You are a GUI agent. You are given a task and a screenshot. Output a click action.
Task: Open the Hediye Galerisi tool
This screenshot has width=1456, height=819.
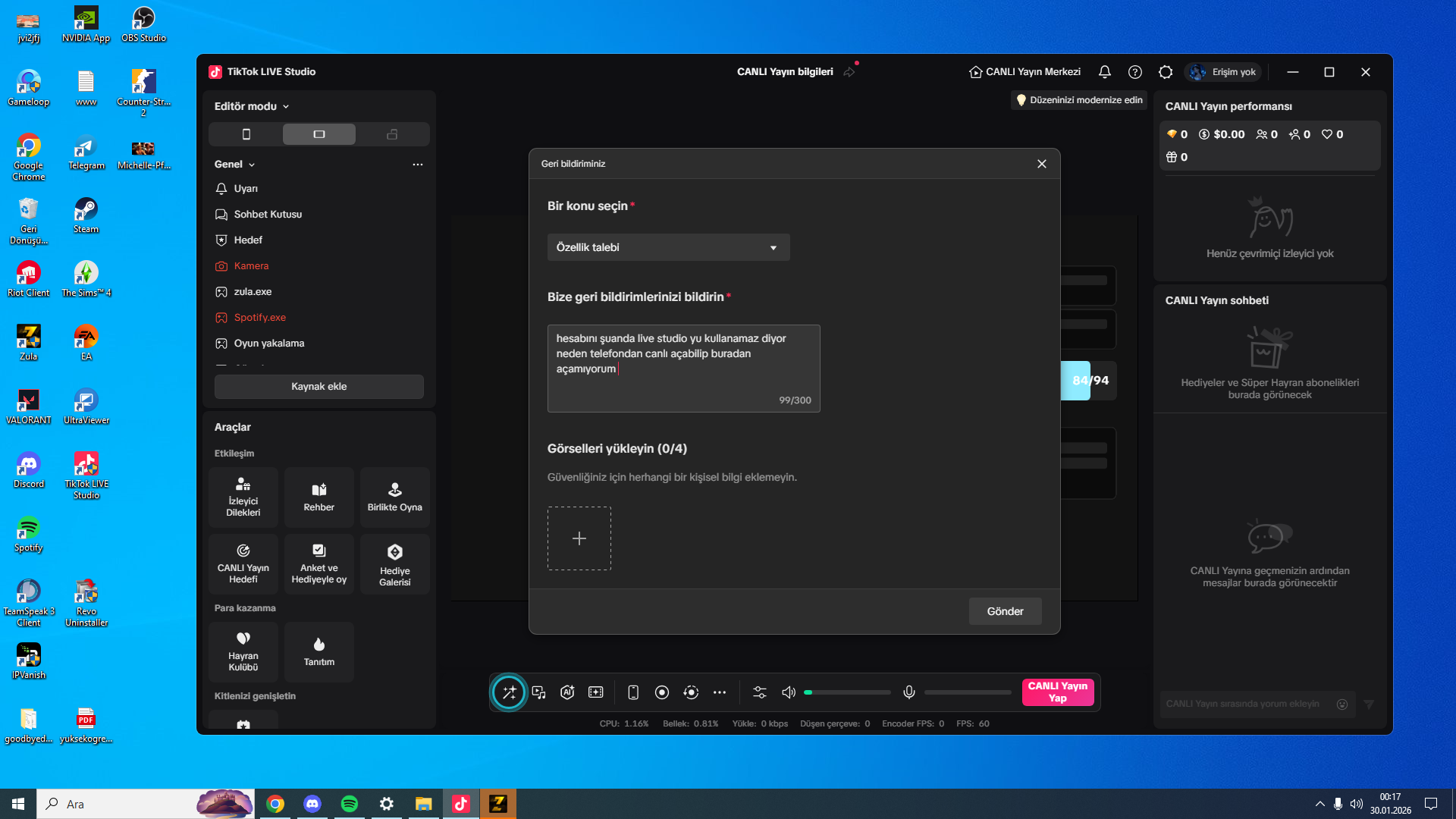(395, 564)
